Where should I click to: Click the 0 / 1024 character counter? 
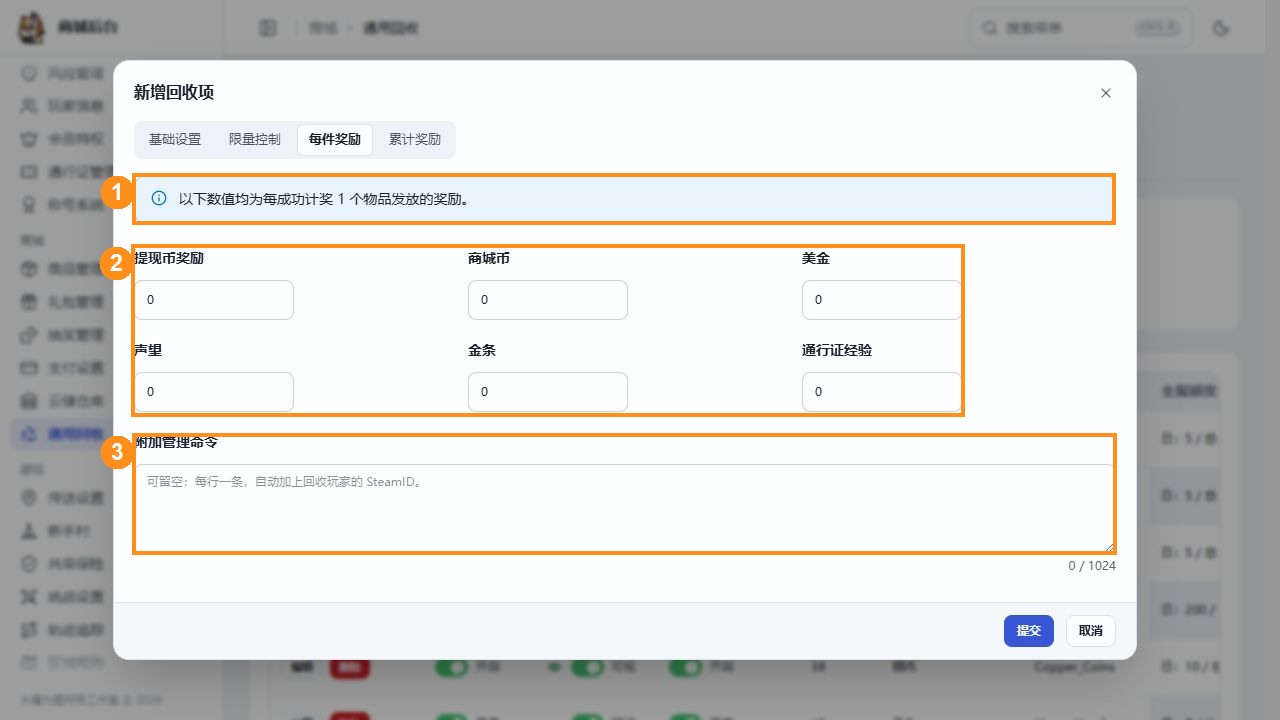(x=1092, y=566)
